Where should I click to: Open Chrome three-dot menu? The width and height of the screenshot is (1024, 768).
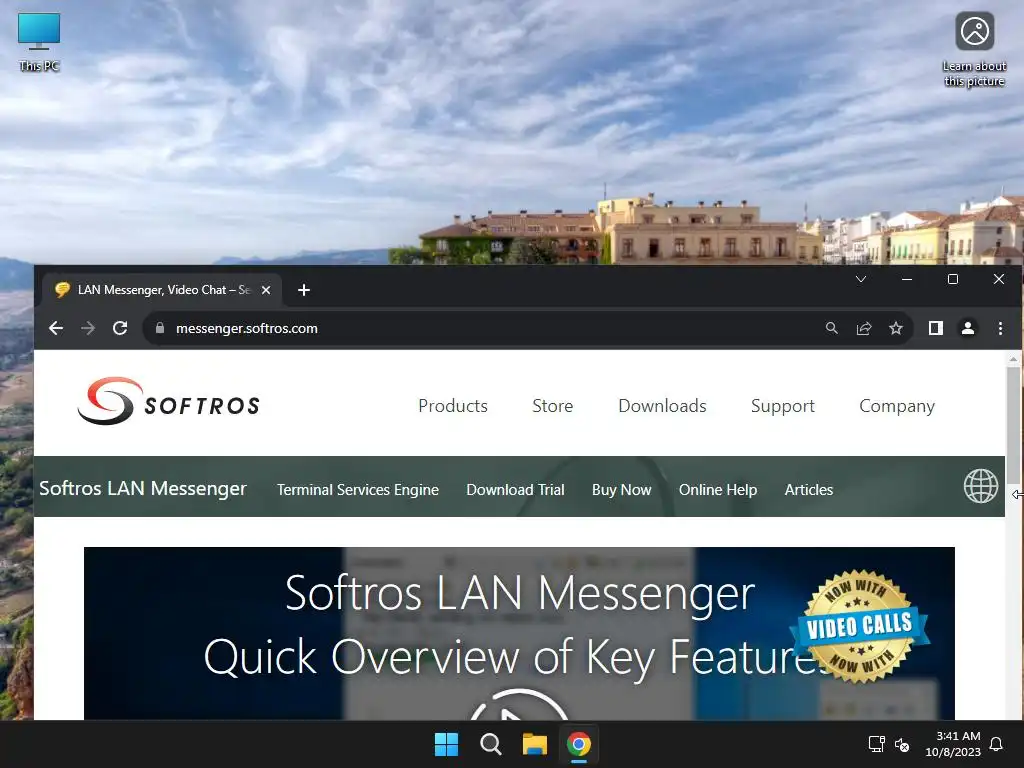[x=1000, y=328]
